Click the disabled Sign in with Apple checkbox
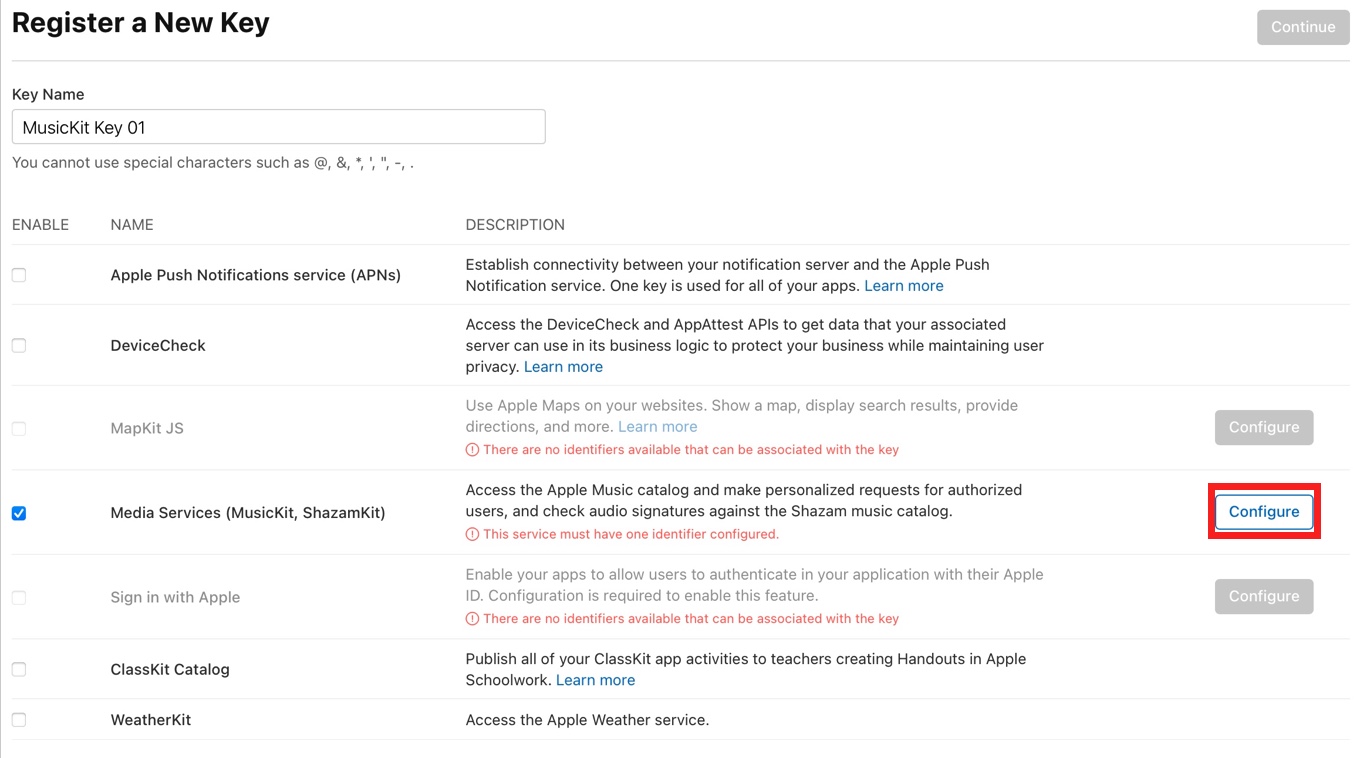 19,597
